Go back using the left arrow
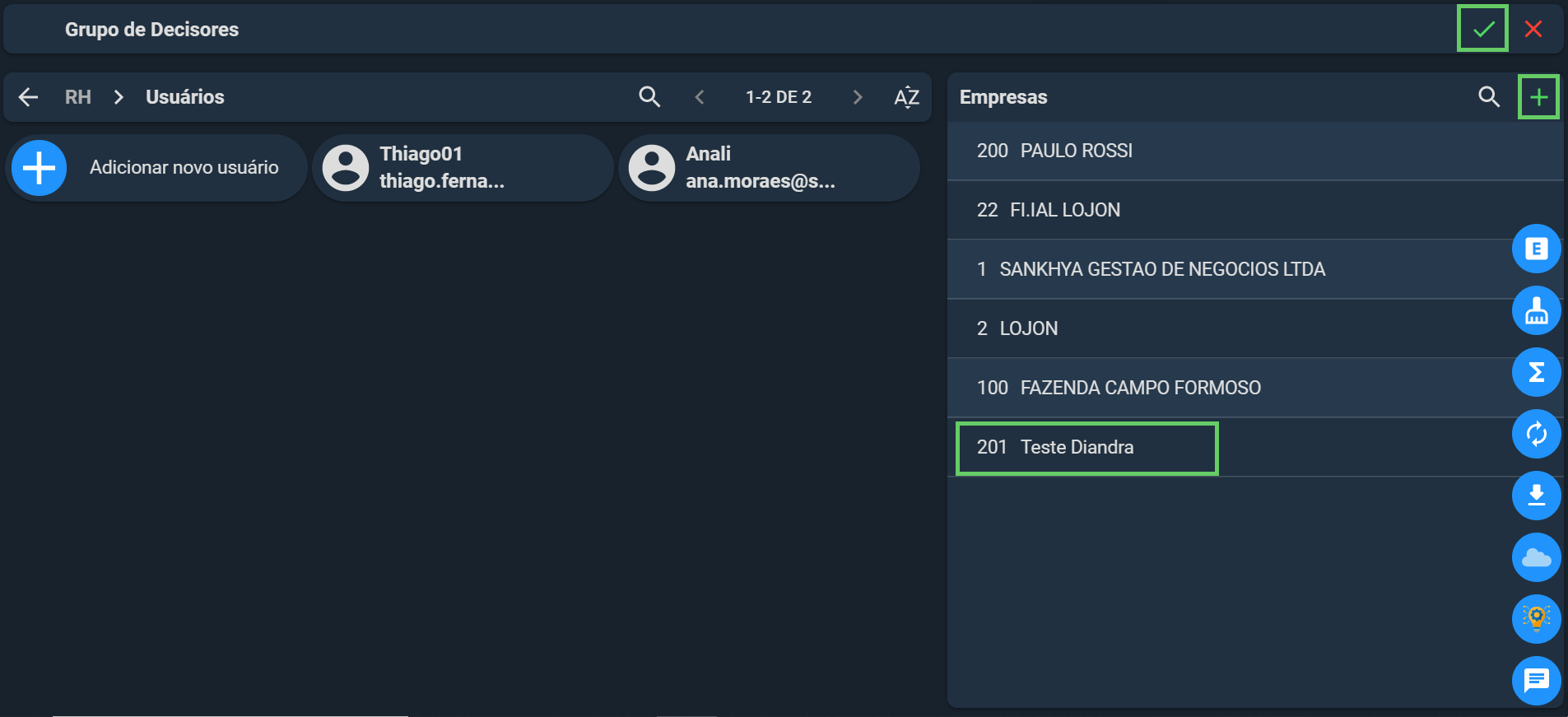 click(x=29, y=97)
